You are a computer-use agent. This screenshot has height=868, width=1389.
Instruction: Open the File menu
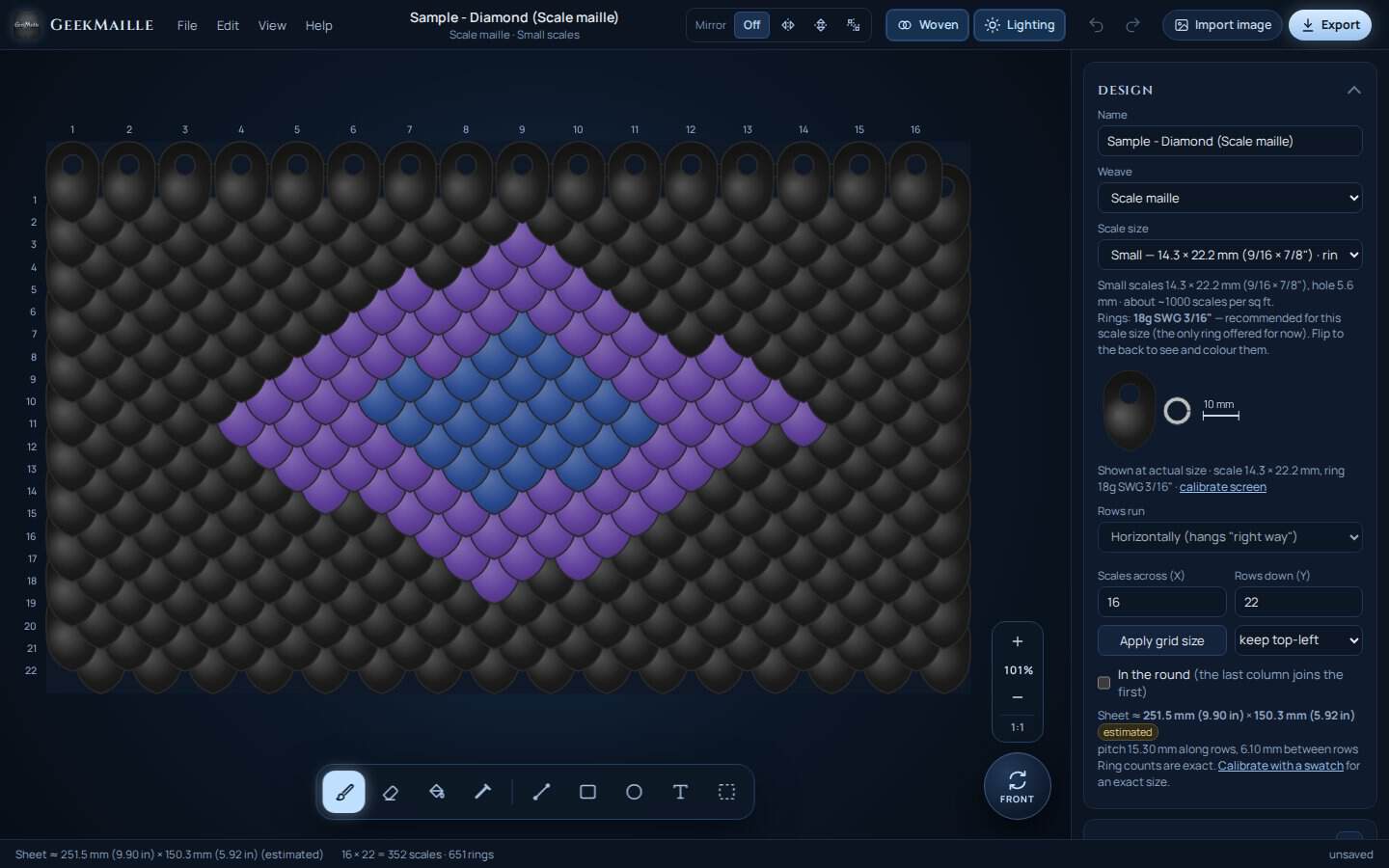187,25
